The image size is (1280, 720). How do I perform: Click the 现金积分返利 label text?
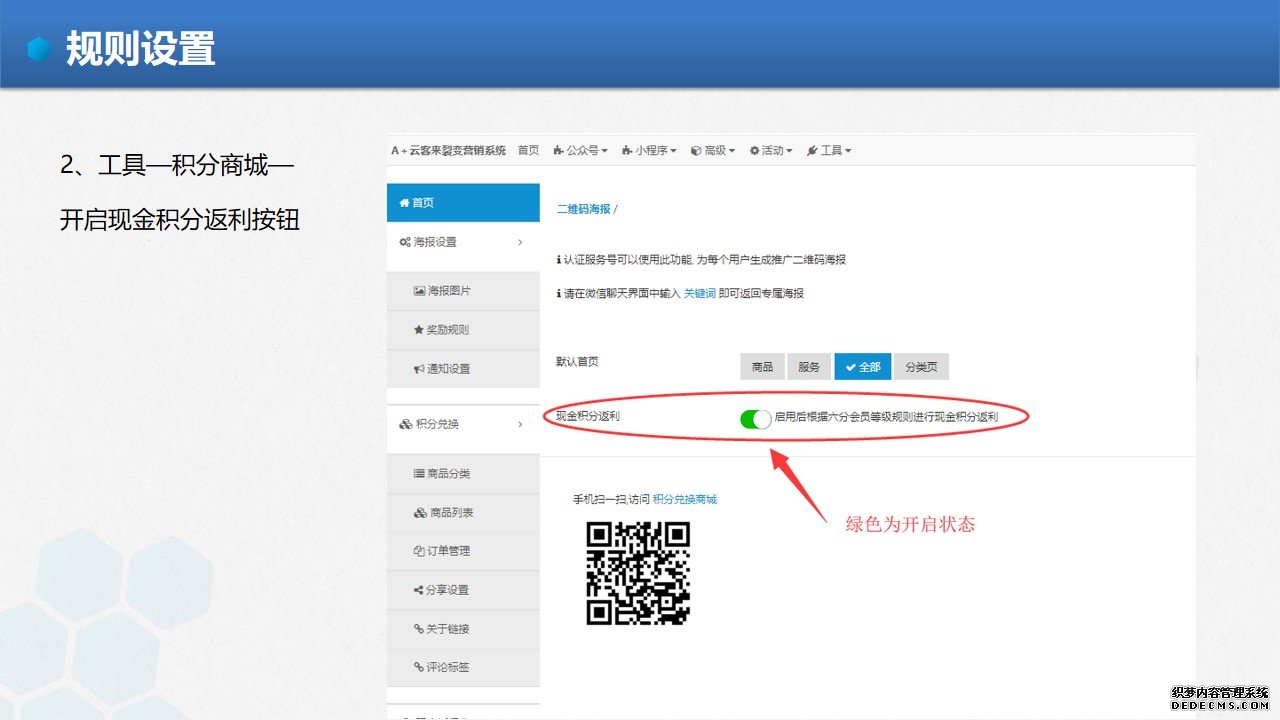[x=588, y=415]
